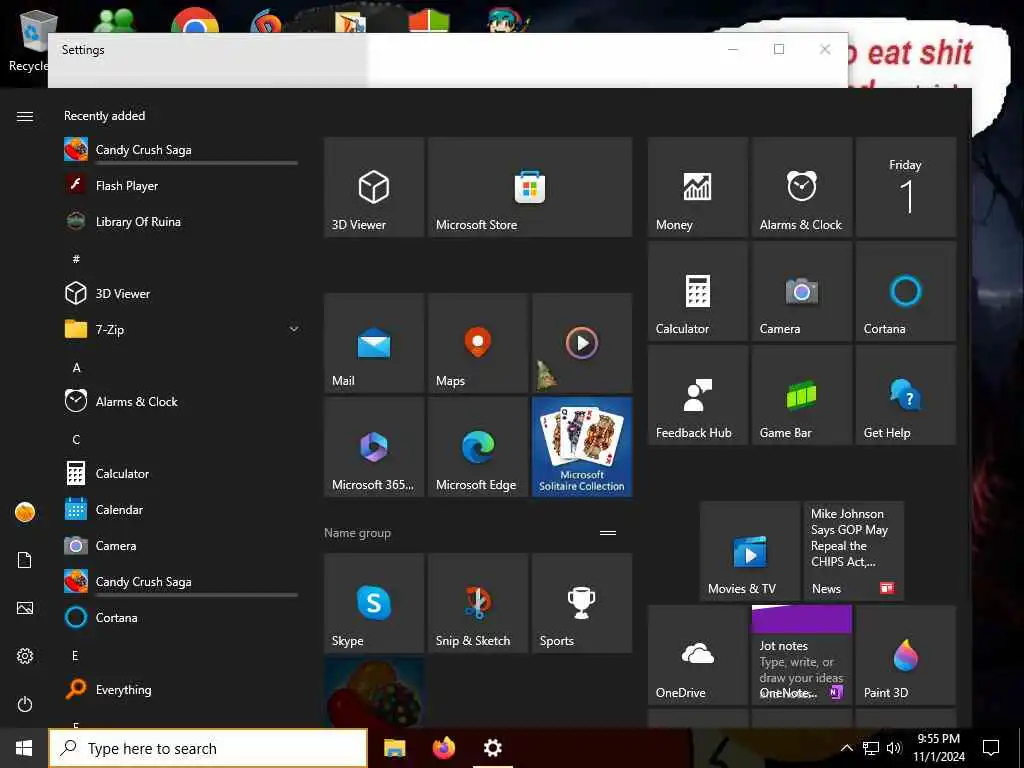
Task: Open the notification center icon
Action: (991, 748)
